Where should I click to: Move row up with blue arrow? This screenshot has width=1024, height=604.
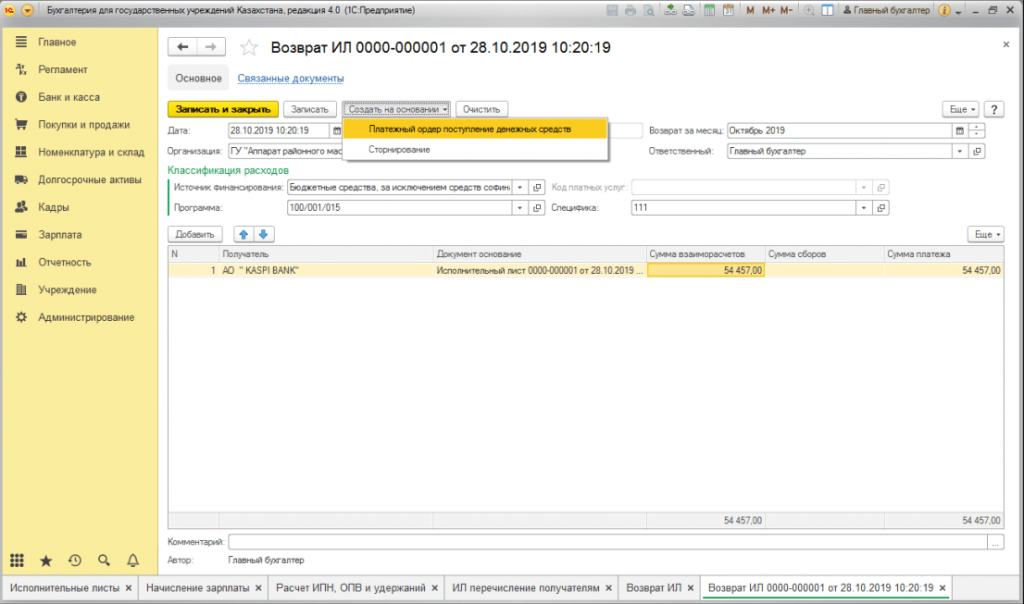243,234
